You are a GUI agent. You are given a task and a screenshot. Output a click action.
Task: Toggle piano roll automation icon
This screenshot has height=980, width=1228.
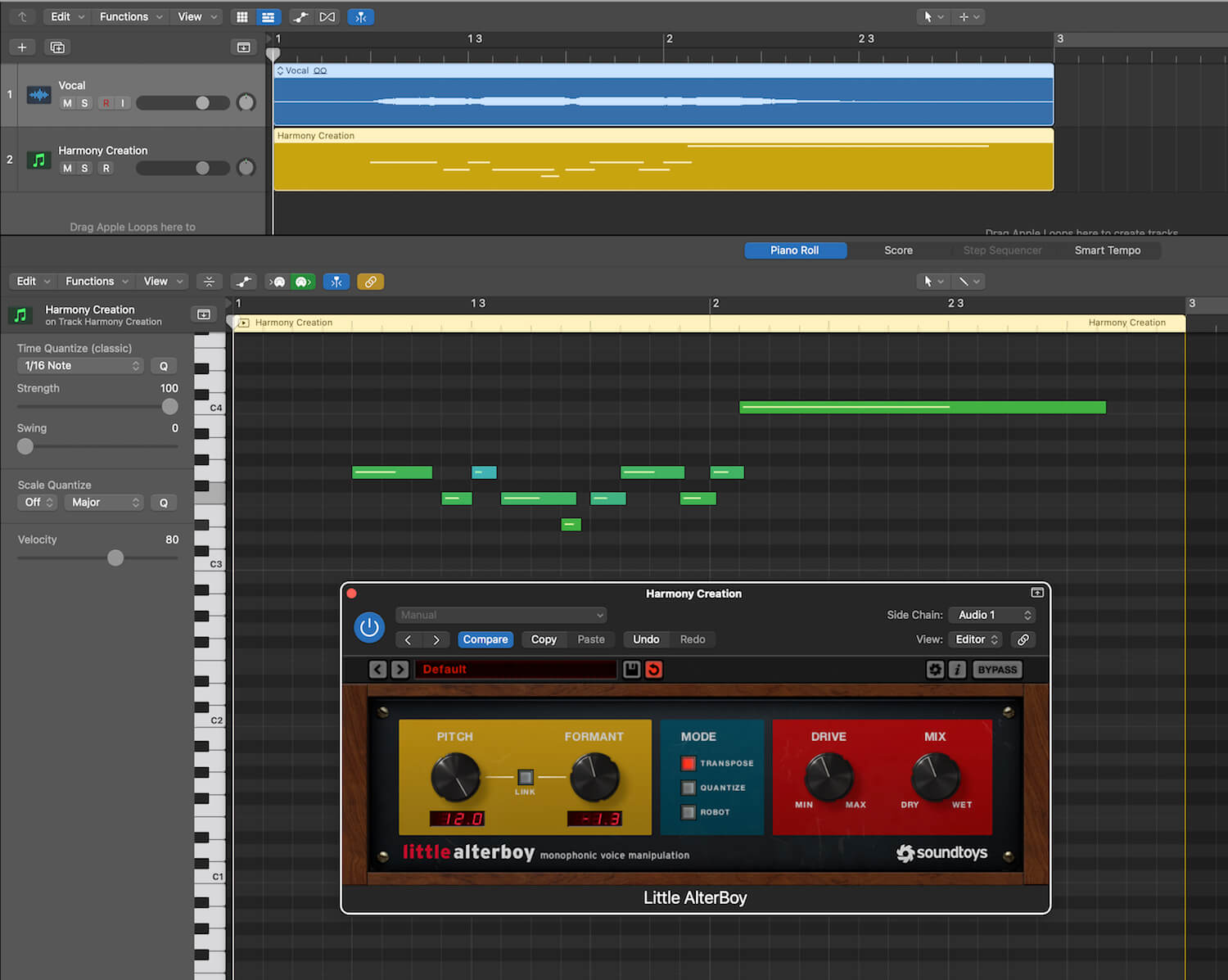(244, 282)
